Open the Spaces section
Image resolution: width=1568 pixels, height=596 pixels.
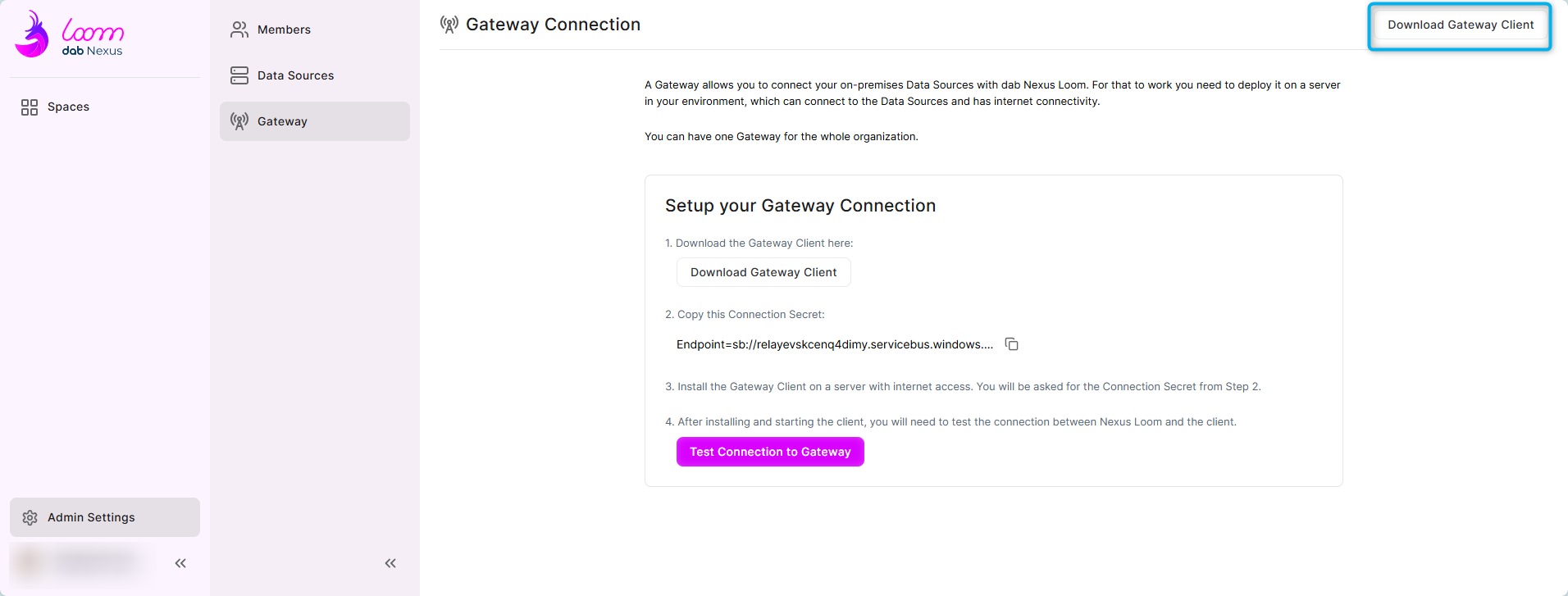coord(68,107)
